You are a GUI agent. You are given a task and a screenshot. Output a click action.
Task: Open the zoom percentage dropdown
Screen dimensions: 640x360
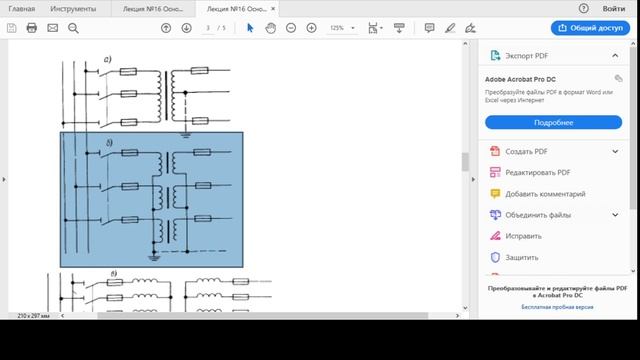click(353, 28)
